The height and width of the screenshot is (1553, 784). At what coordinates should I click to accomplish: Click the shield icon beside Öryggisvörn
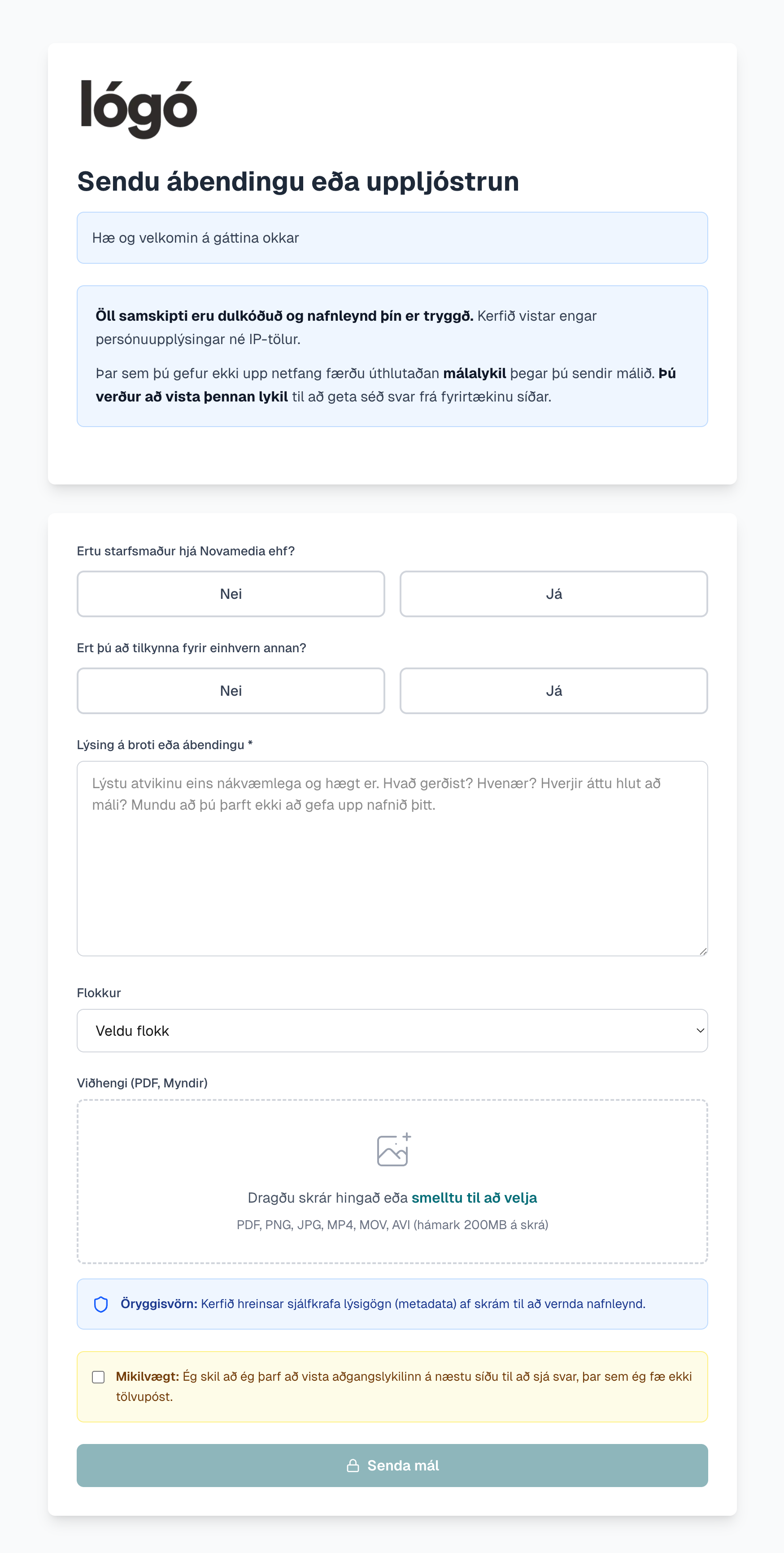(x=101, y=1304)
